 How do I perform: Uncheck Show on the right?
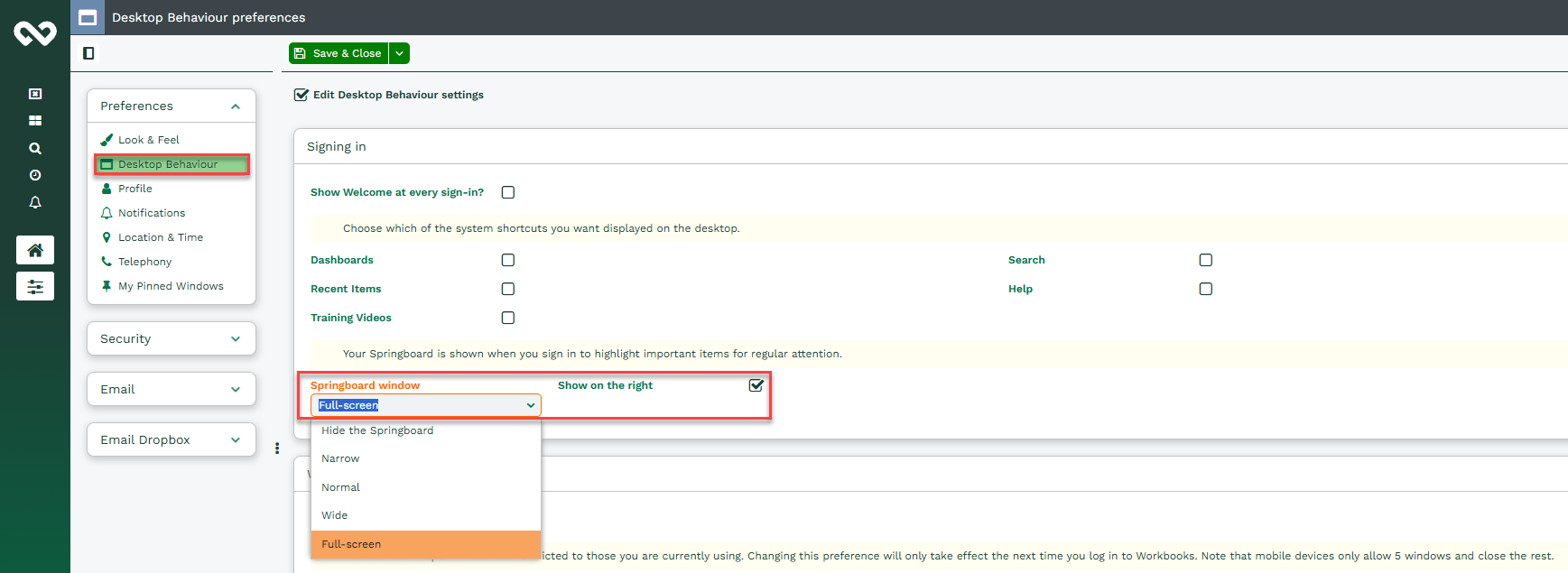pos(756,385)
